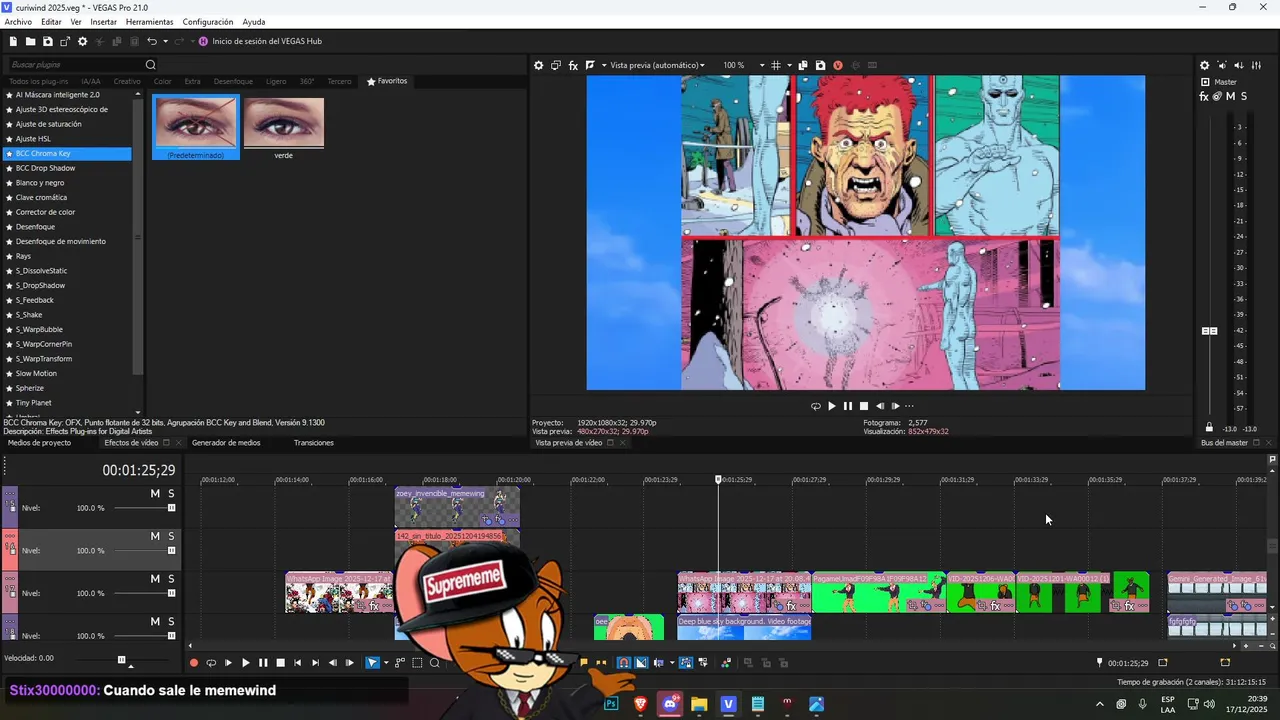Save preview snapshot to file icon
1280x720 pixels.
click(x=820, y=65)
